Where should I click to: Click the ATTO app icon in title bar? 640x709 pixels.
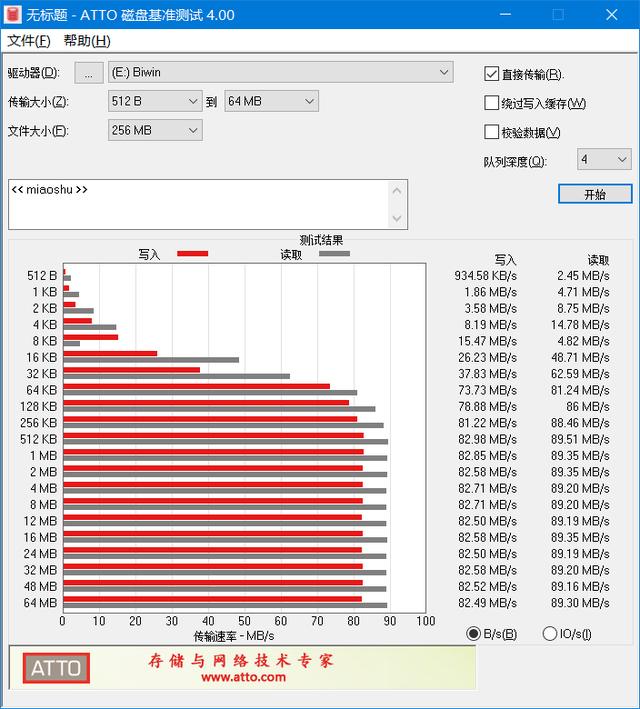pyautogui.click(x=12, y=14)
